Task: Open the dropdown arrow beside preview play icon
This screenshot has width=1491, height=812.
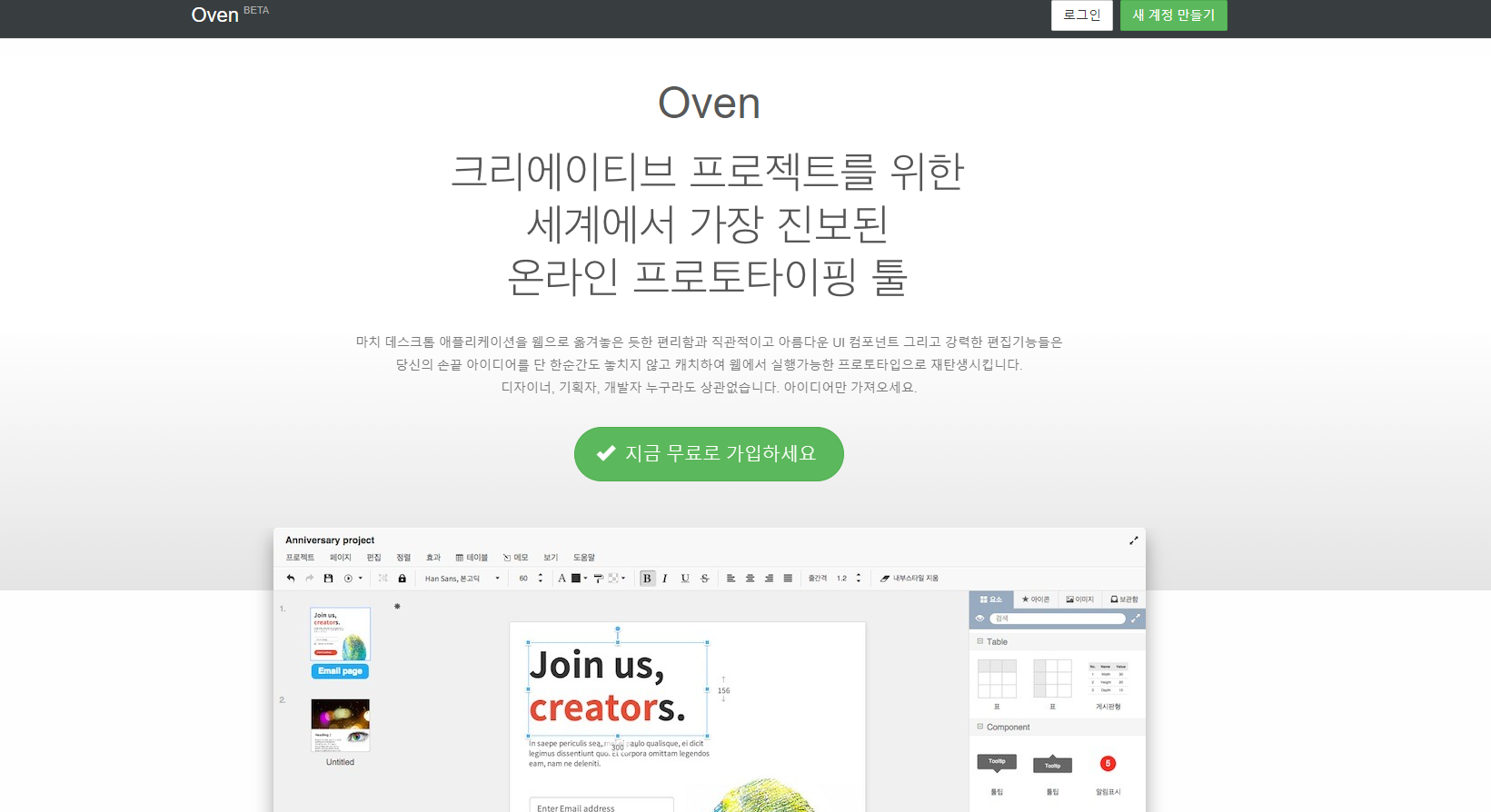Action: click(360, 579)
